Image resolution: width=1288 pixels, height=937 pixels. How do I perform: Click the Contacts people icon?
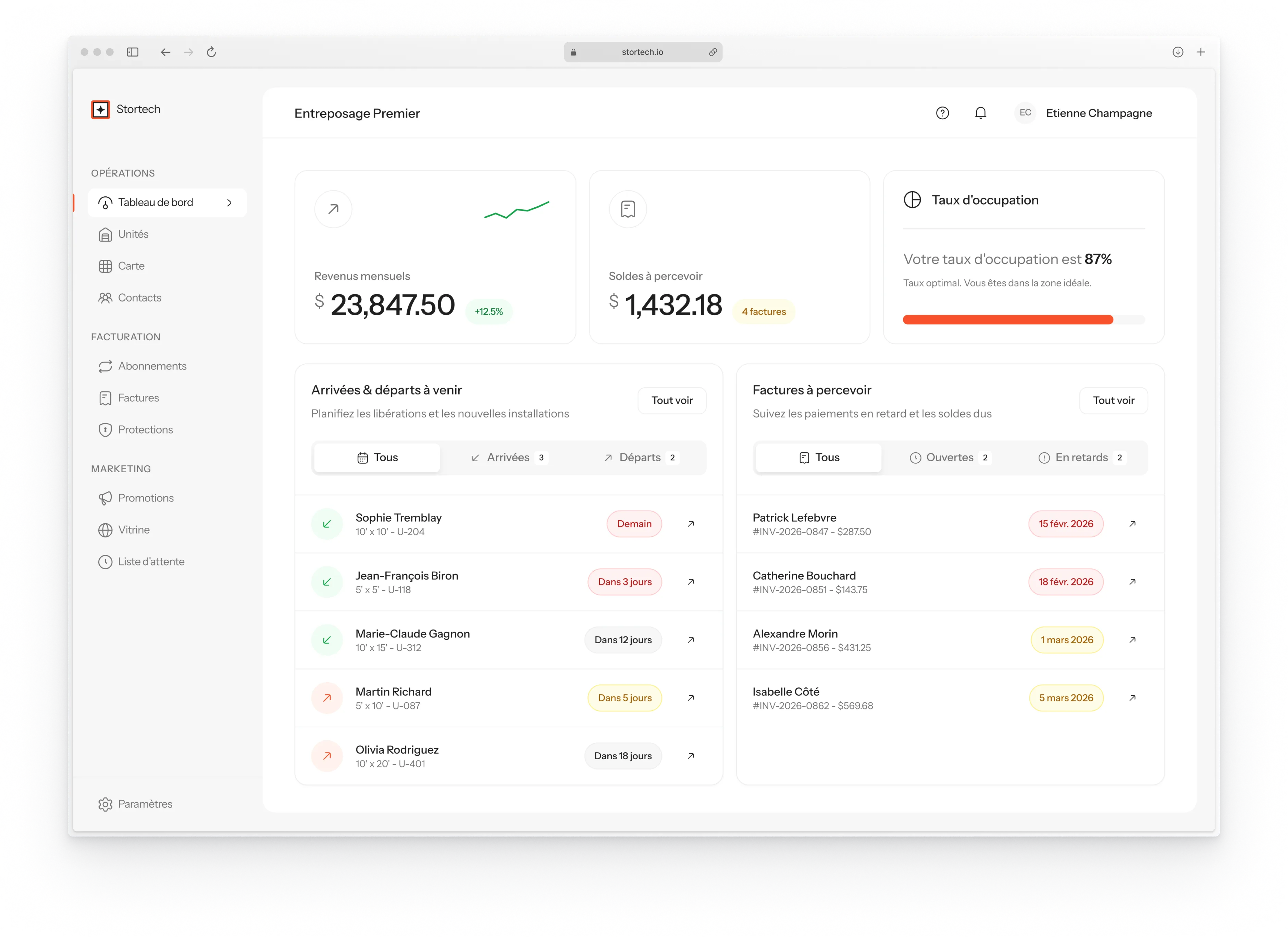click(x=105, y=297)
